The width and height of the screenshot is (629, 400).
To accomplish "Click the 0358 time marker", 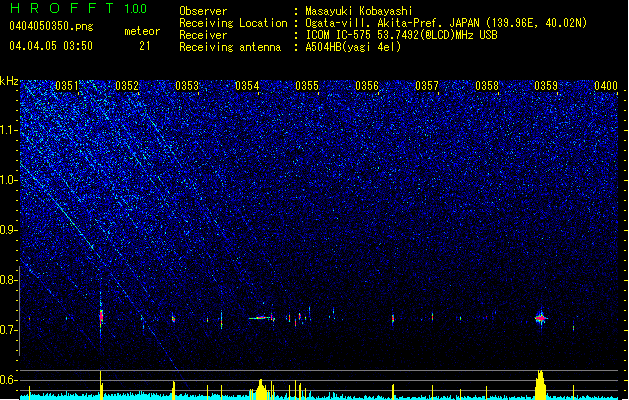I will pyautogui.click(x=487, y=86).
